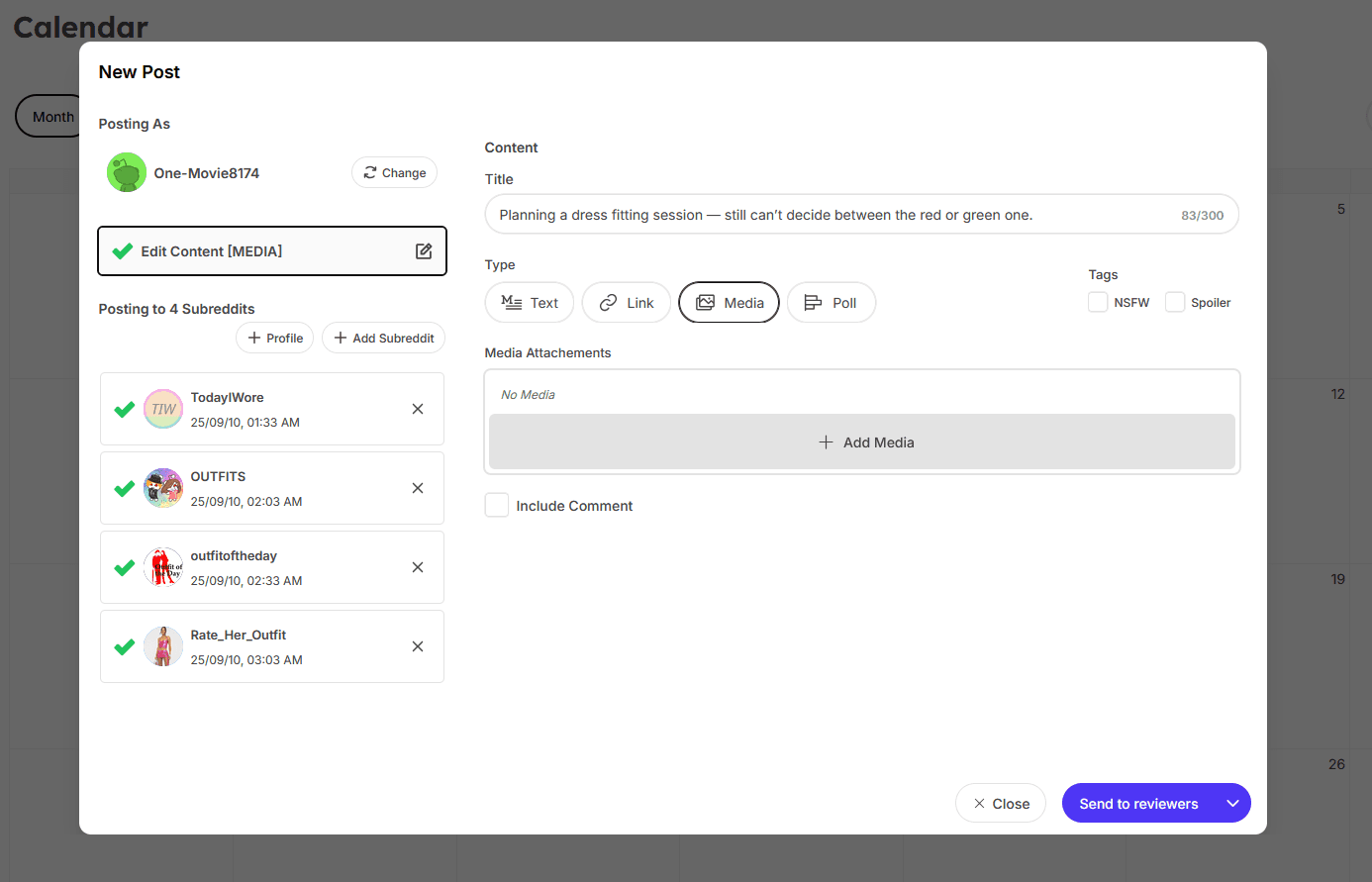Check the Include Comment option
Image resolution: width=1372 pixels, height=882 pixels.
[x=497, y=505]
